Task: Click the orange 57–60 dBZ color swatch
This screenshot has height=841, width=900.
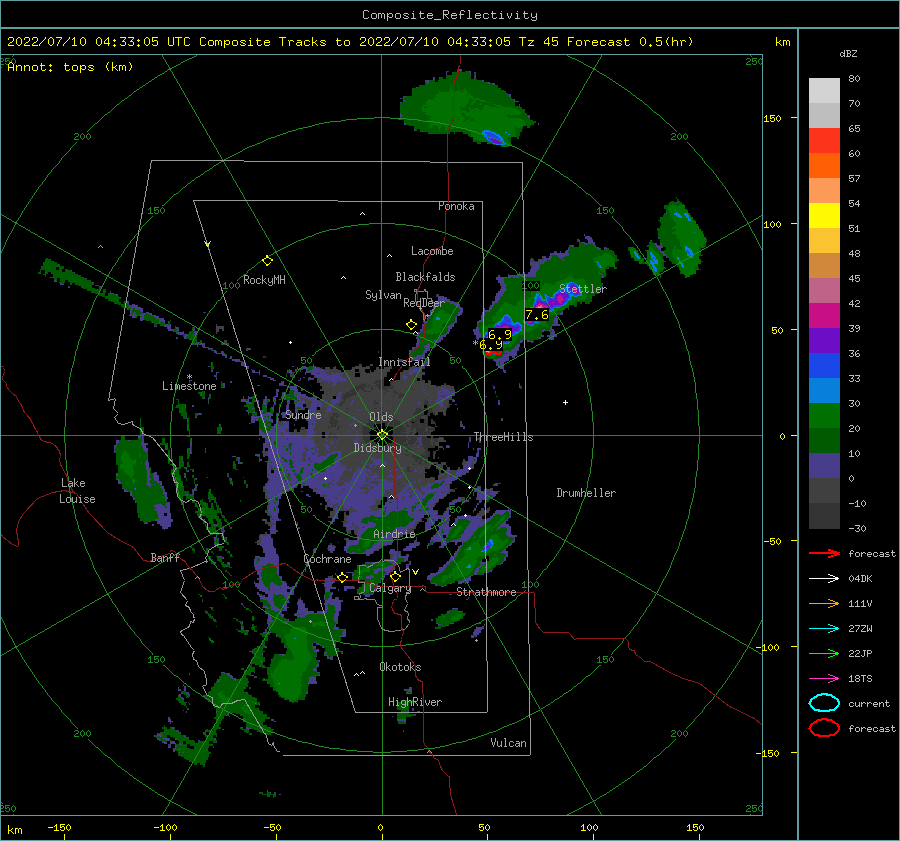Action: [824, 166]
